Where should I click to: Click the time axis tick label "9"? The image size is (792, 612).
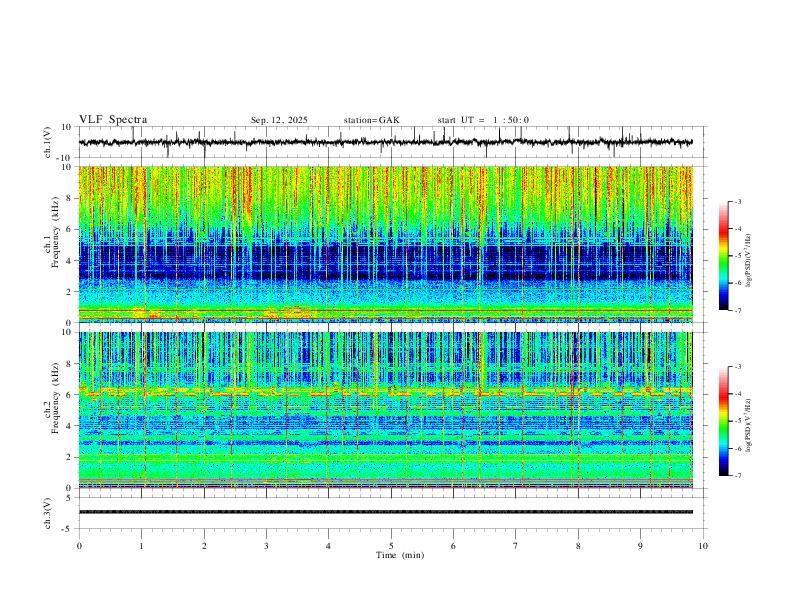coord(640,546)
